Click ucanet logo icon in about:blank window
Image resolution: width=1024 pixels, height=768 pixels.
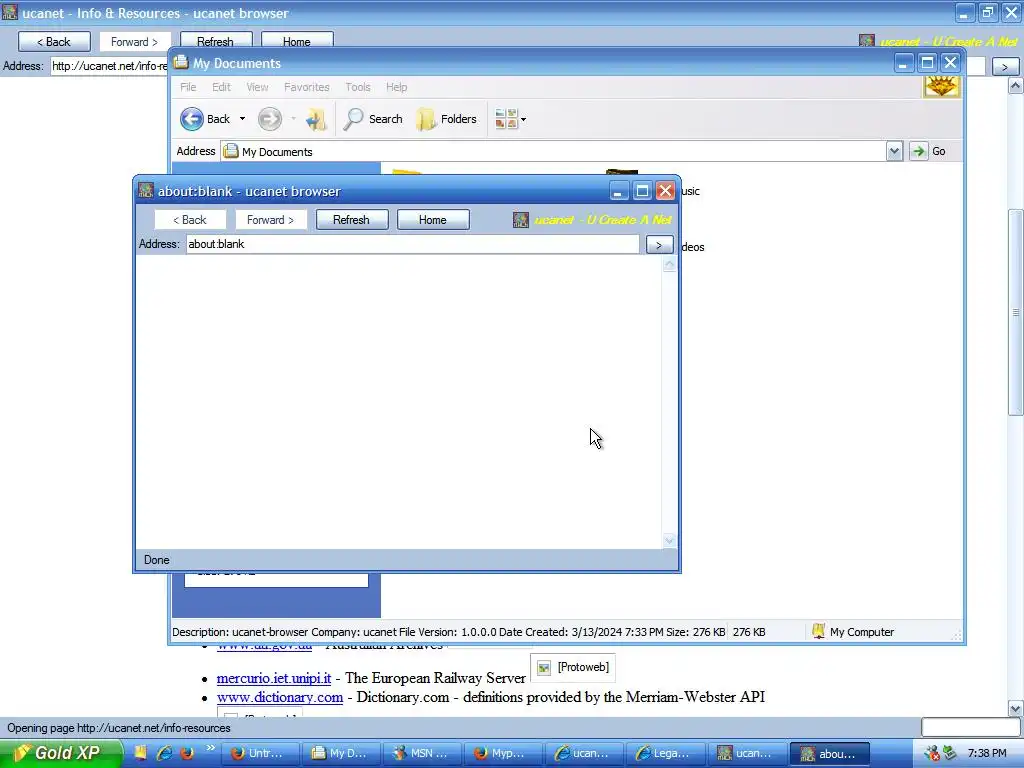click(520, 220)
